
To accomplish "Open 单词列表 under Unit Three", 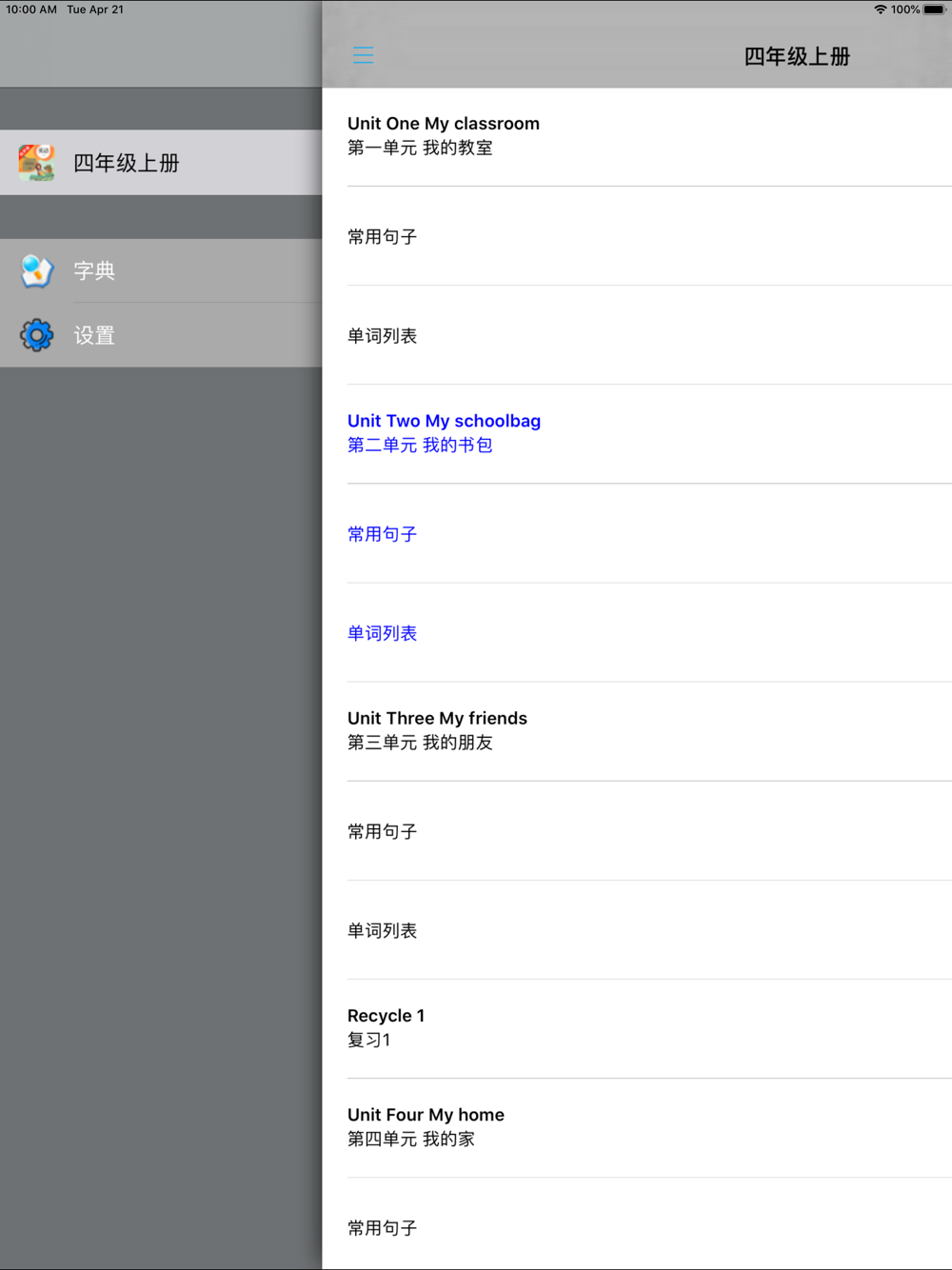I will click(637, 930).
